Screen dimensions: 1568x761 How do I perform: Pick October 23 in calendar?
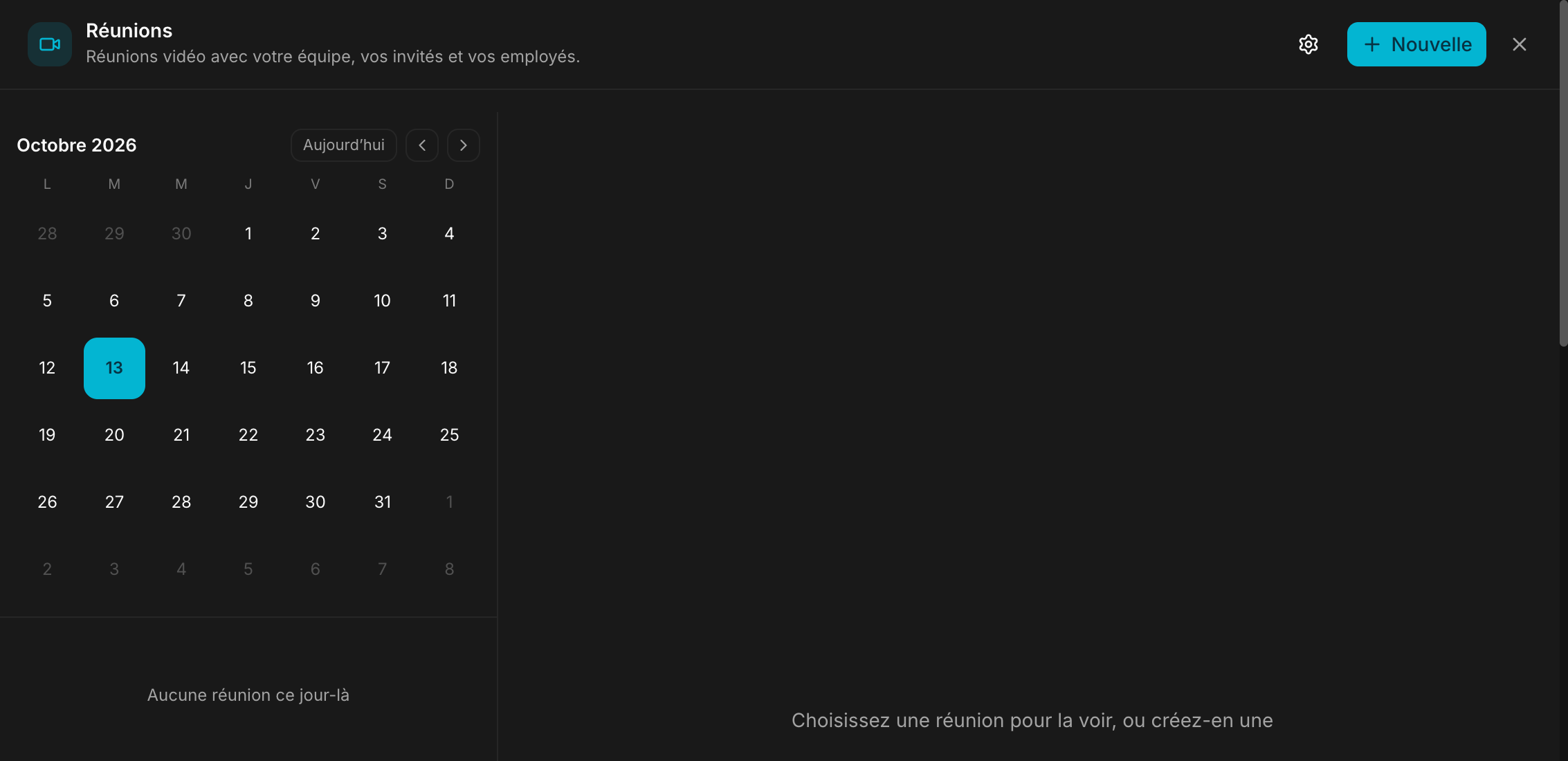tap(316, 435)
